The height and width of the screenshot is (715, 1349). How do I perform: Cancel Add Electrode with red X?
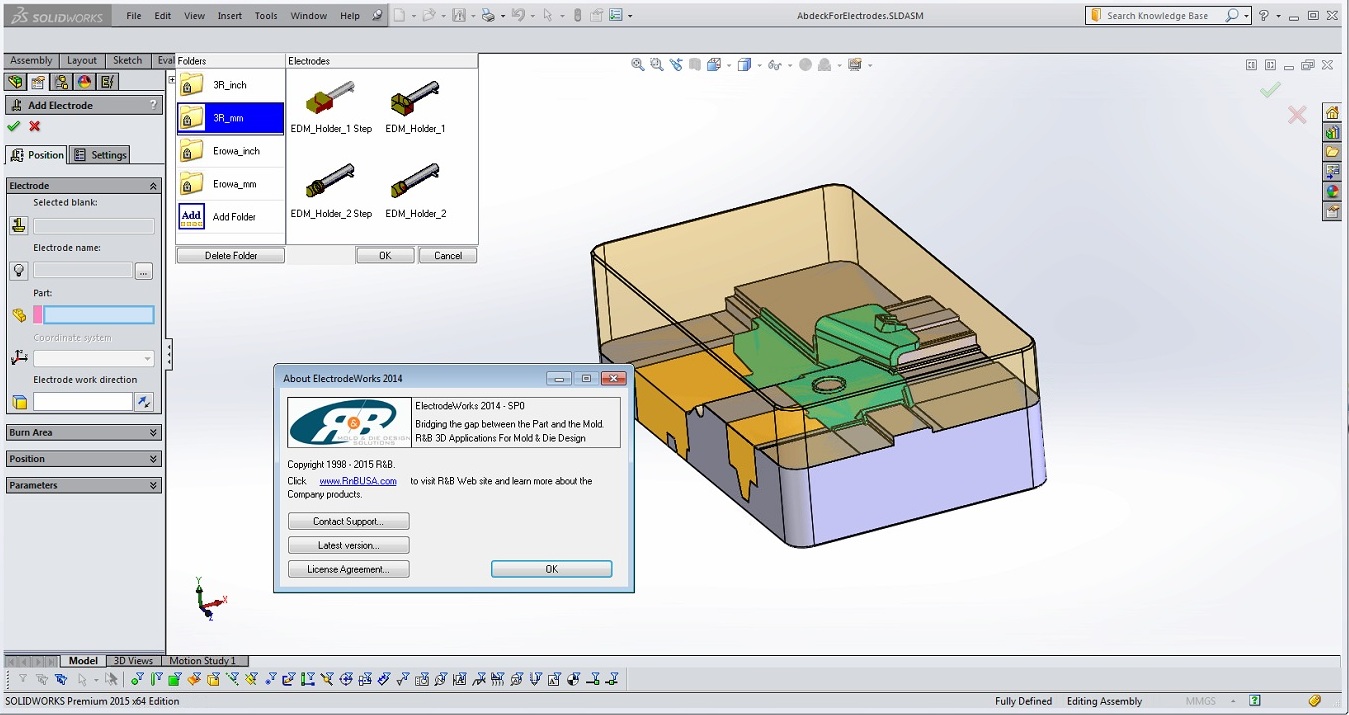[x=35, y=126]
